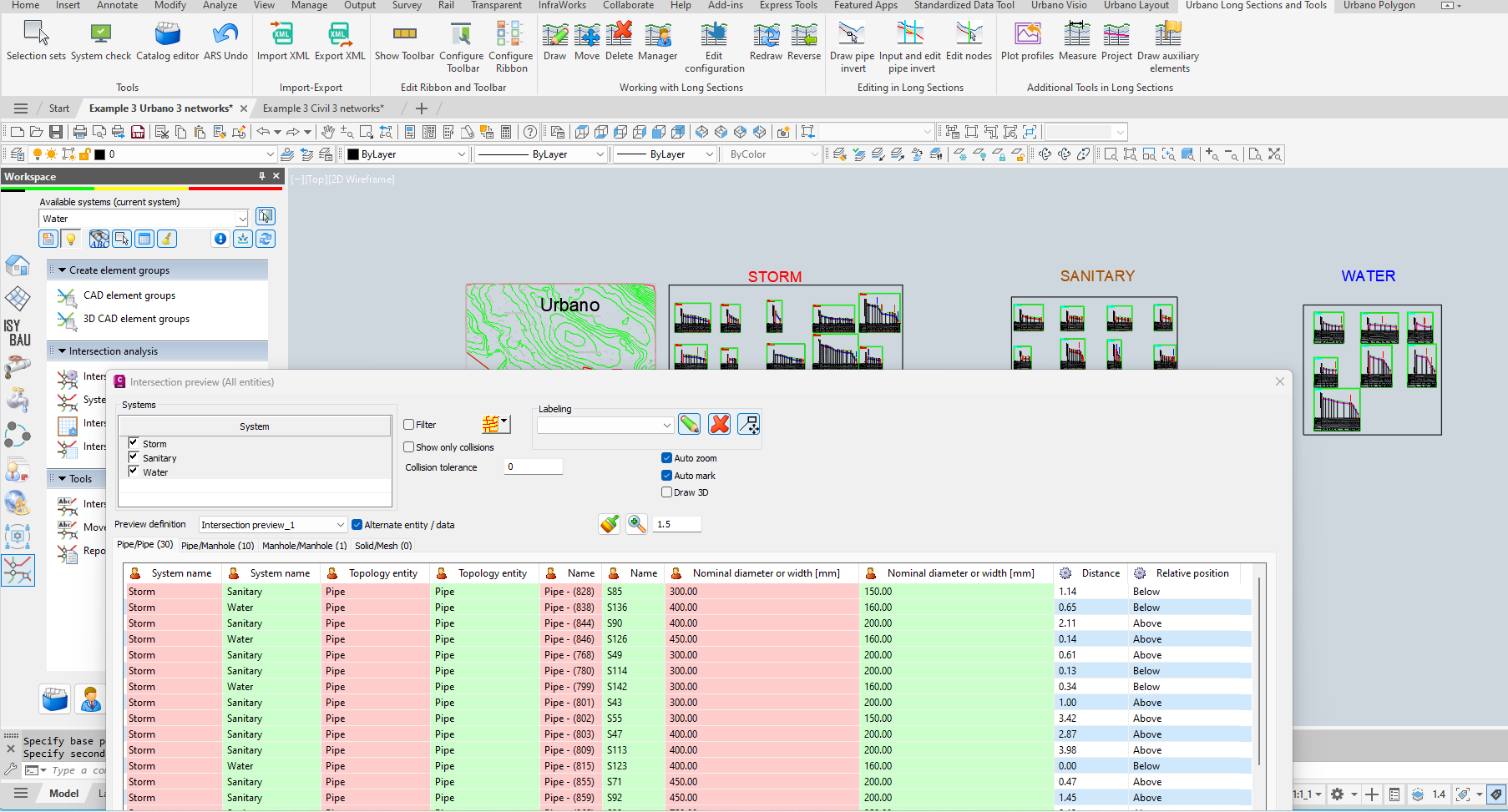
Task: Open the Available systems dropdown showing Water
Action: [242, 218]
